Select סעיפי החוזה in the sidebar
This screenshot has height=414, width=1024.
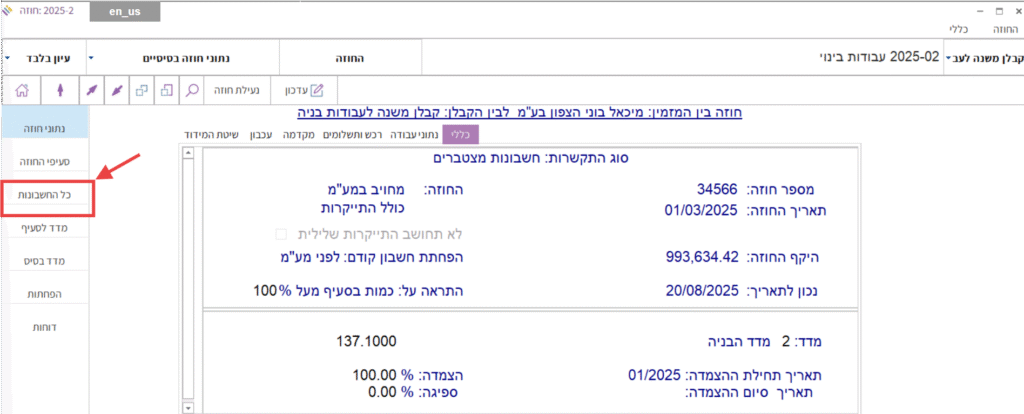pyautogui.click(x=47, y=160)
